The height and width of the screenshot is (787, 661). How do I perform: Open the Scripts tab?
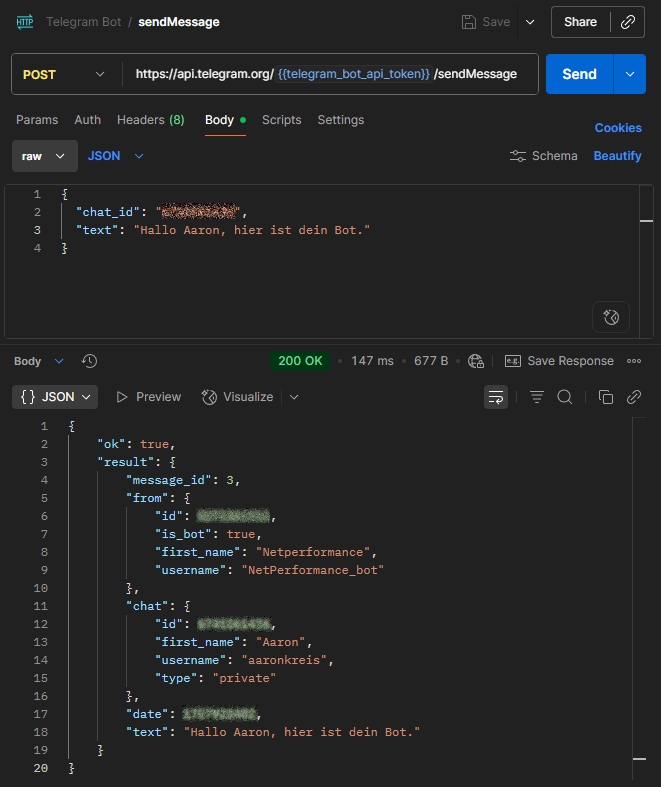tap(281, 120)
